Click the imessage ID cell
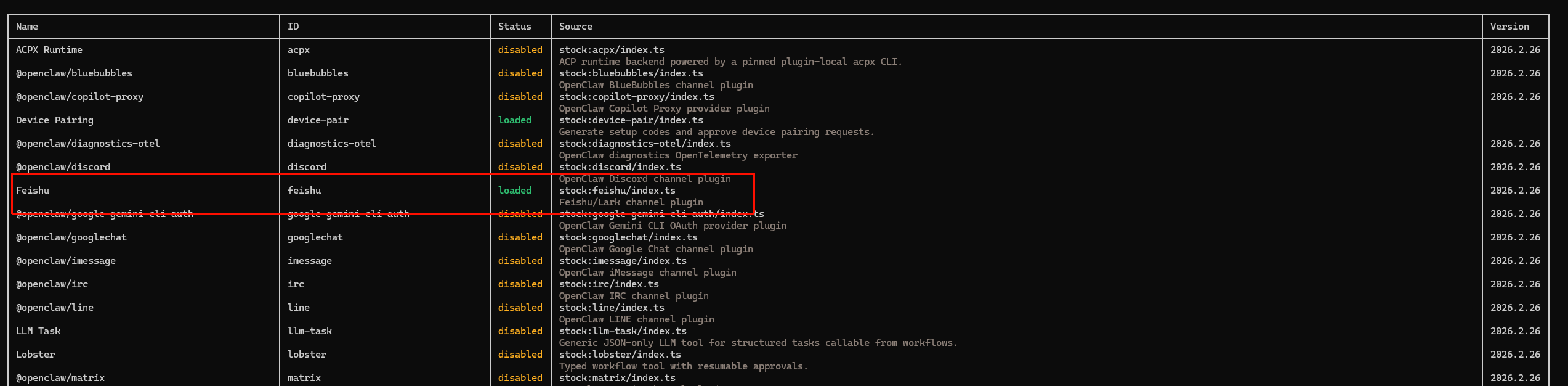The width and height of the screenshot is (1568, 386). click(309, 261)
